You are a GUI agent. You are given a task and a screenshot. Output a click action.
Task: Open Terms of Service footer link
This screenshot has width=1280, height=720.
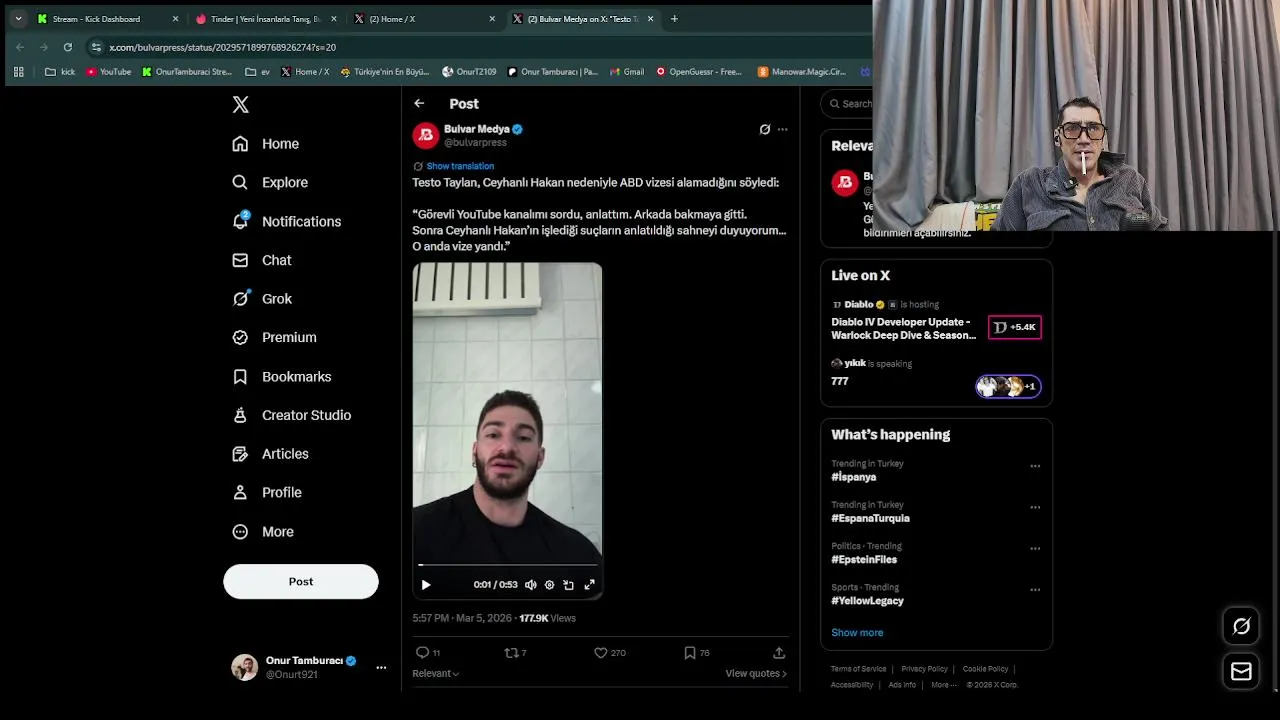click(x=858, y=669)
